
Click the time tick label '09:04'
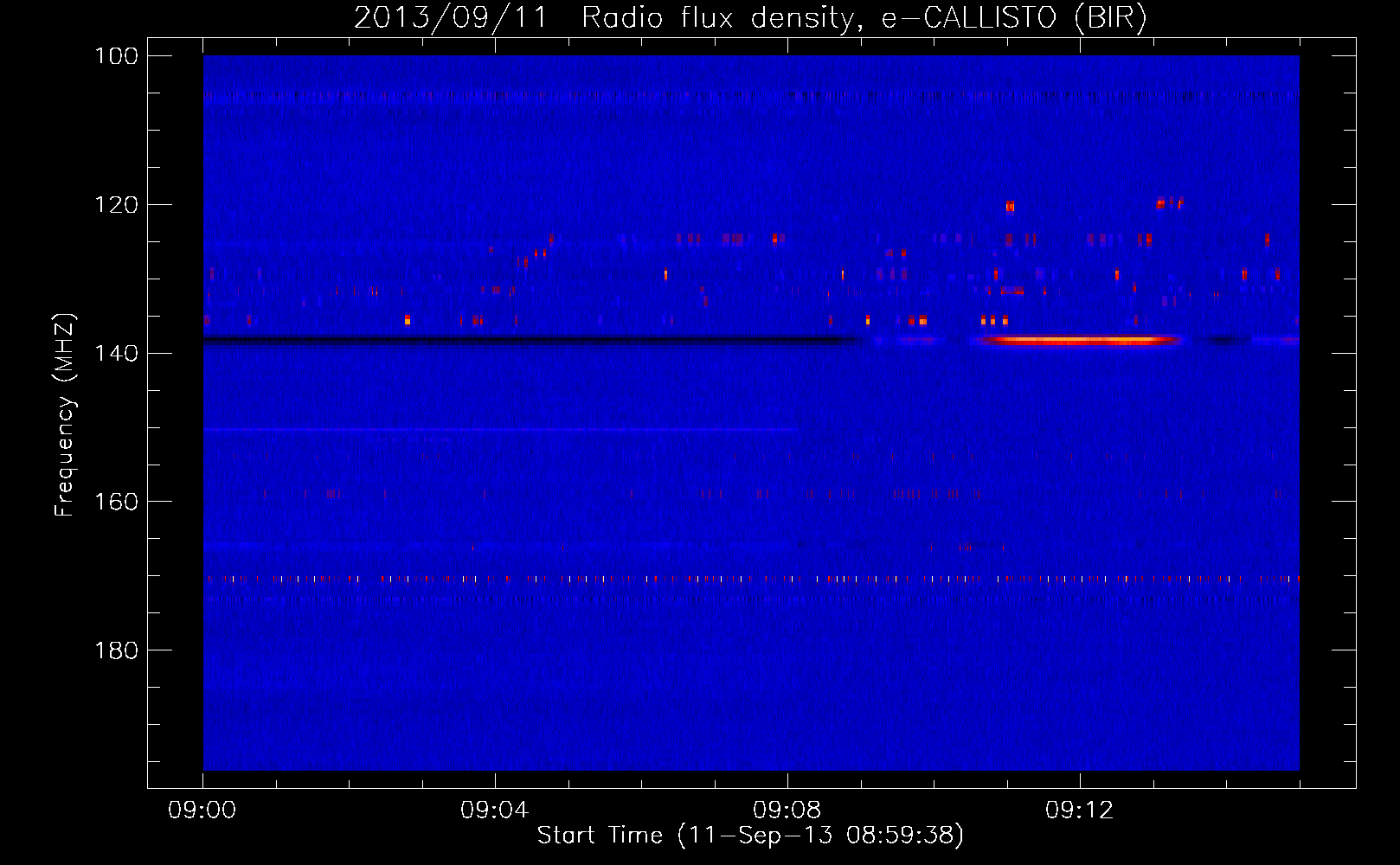(495, 811)
